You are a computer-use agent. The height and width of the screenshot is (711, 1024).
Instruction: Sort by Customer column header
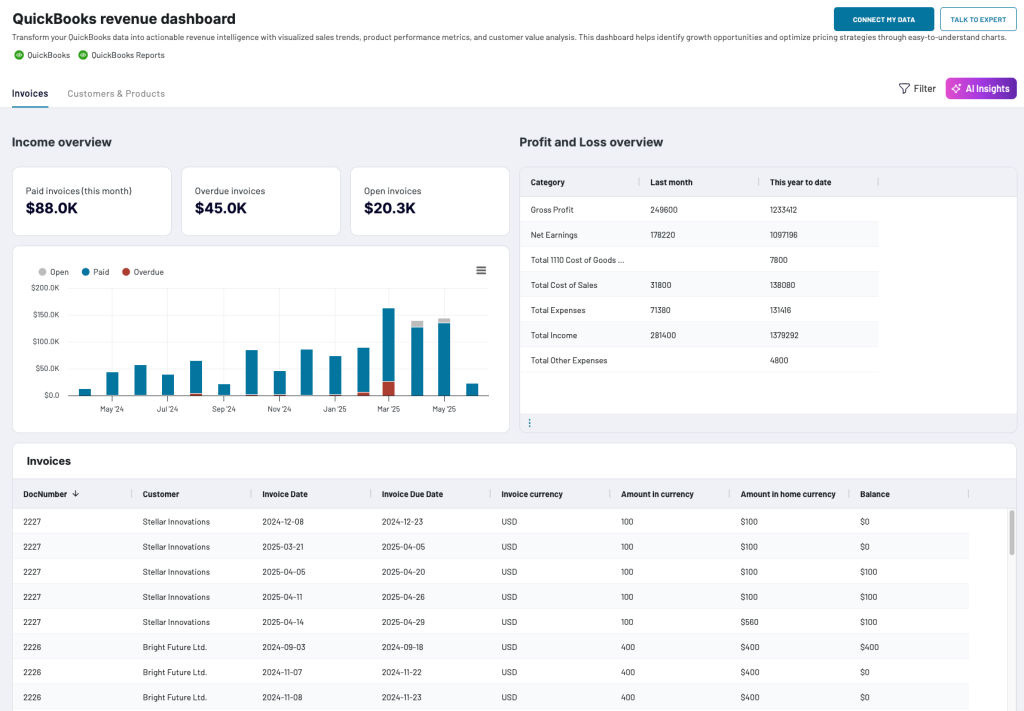[x=161, y=494]
